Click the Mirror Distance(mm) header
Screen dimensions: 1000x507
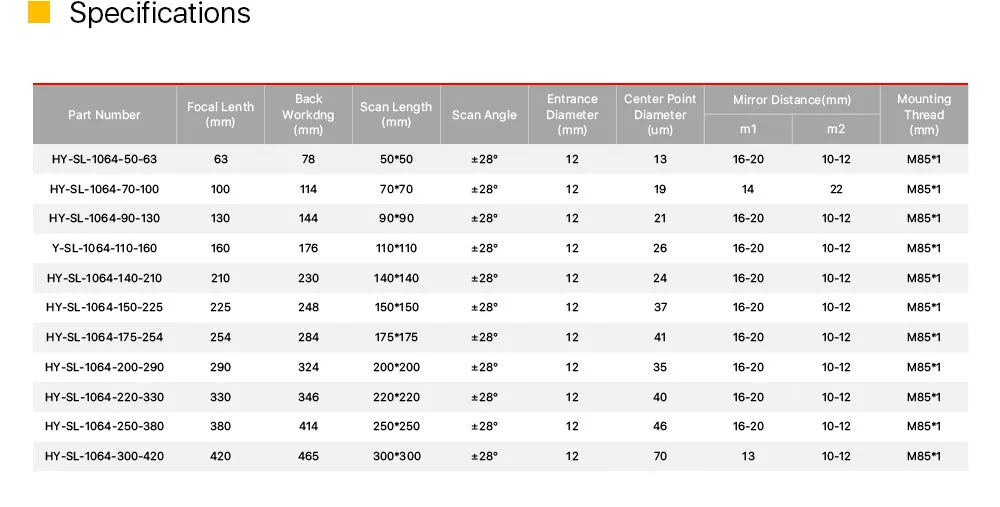792,99
